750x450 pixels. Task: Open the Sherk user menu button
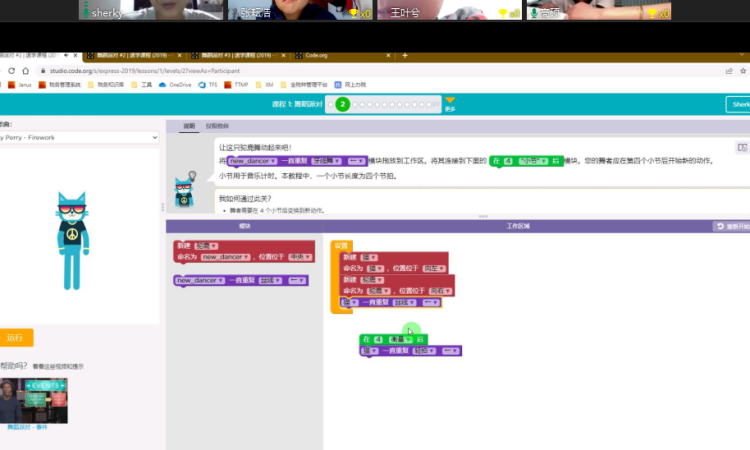(x=738, y=104)
